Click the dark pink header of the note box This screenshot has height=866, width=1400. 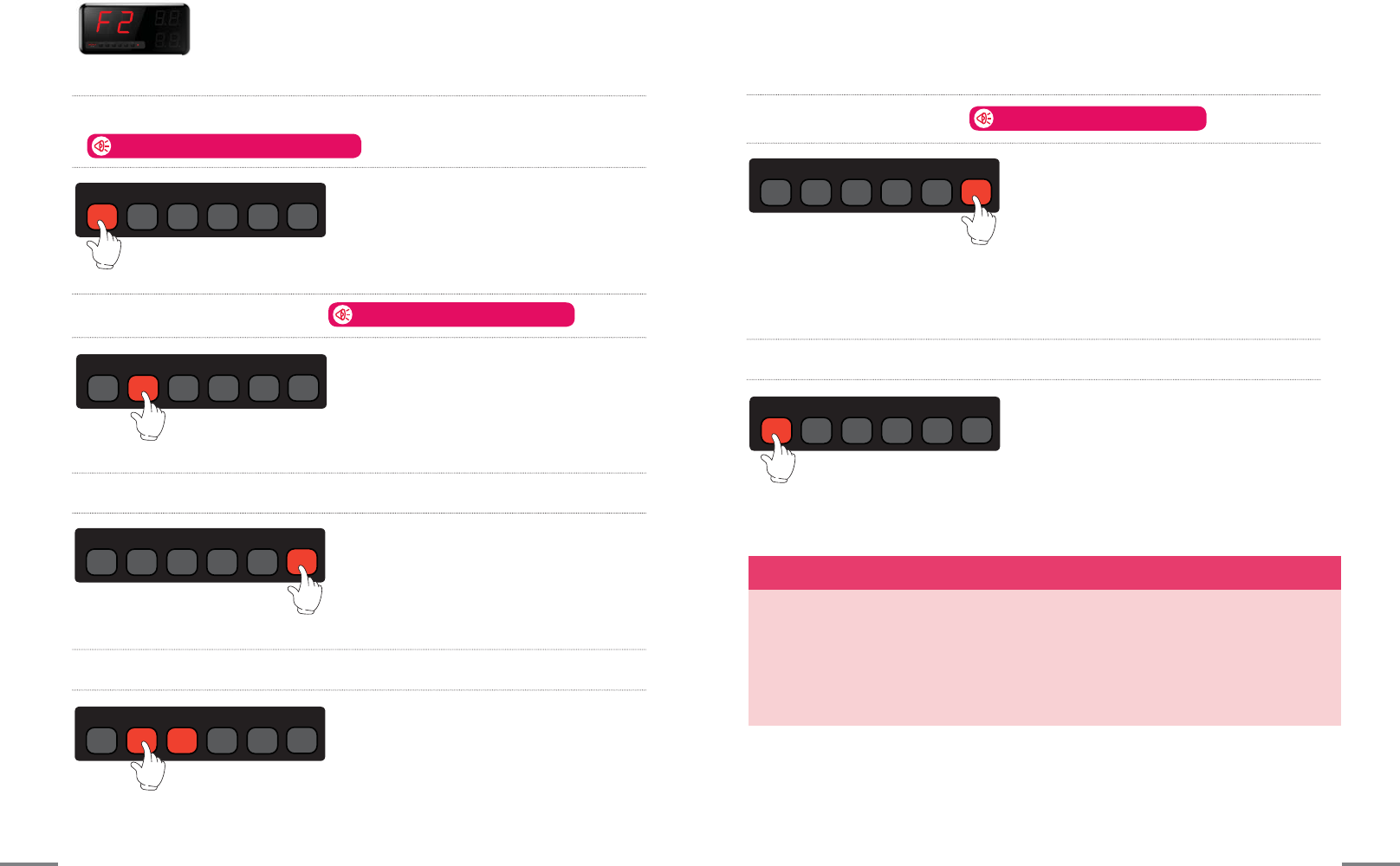(1044, 572)
